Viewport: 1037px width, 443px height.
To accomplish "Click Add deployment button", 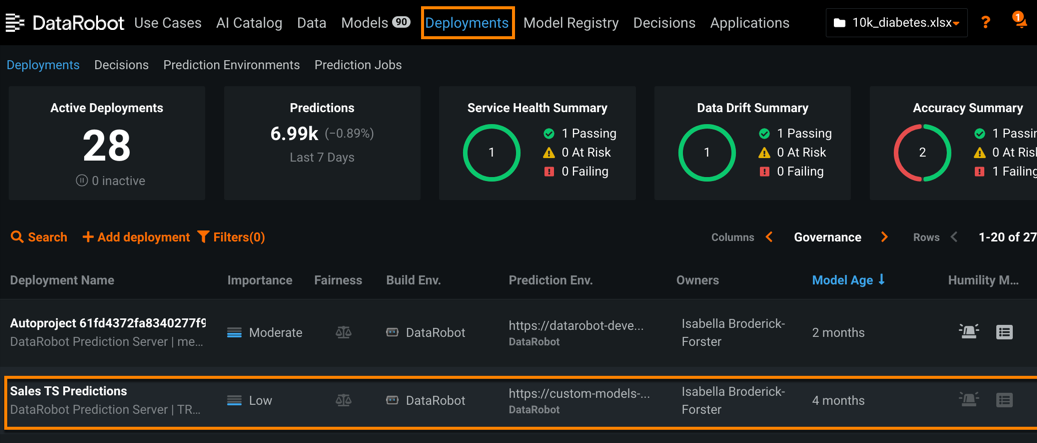I will [136, 237].
